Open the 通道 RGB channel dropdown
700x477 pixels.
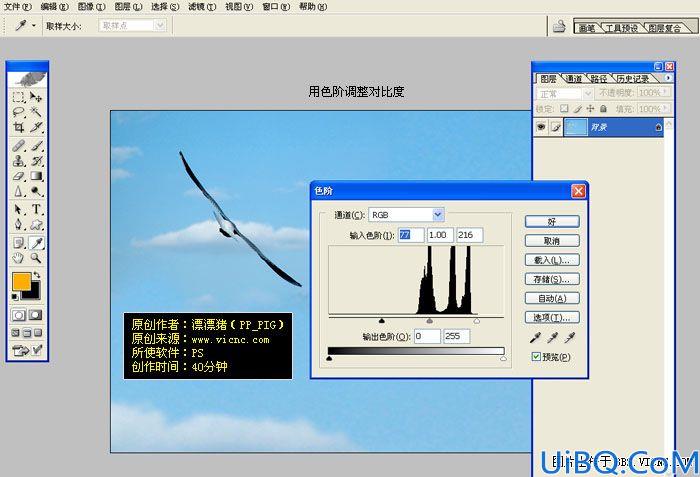coord(438,215)
